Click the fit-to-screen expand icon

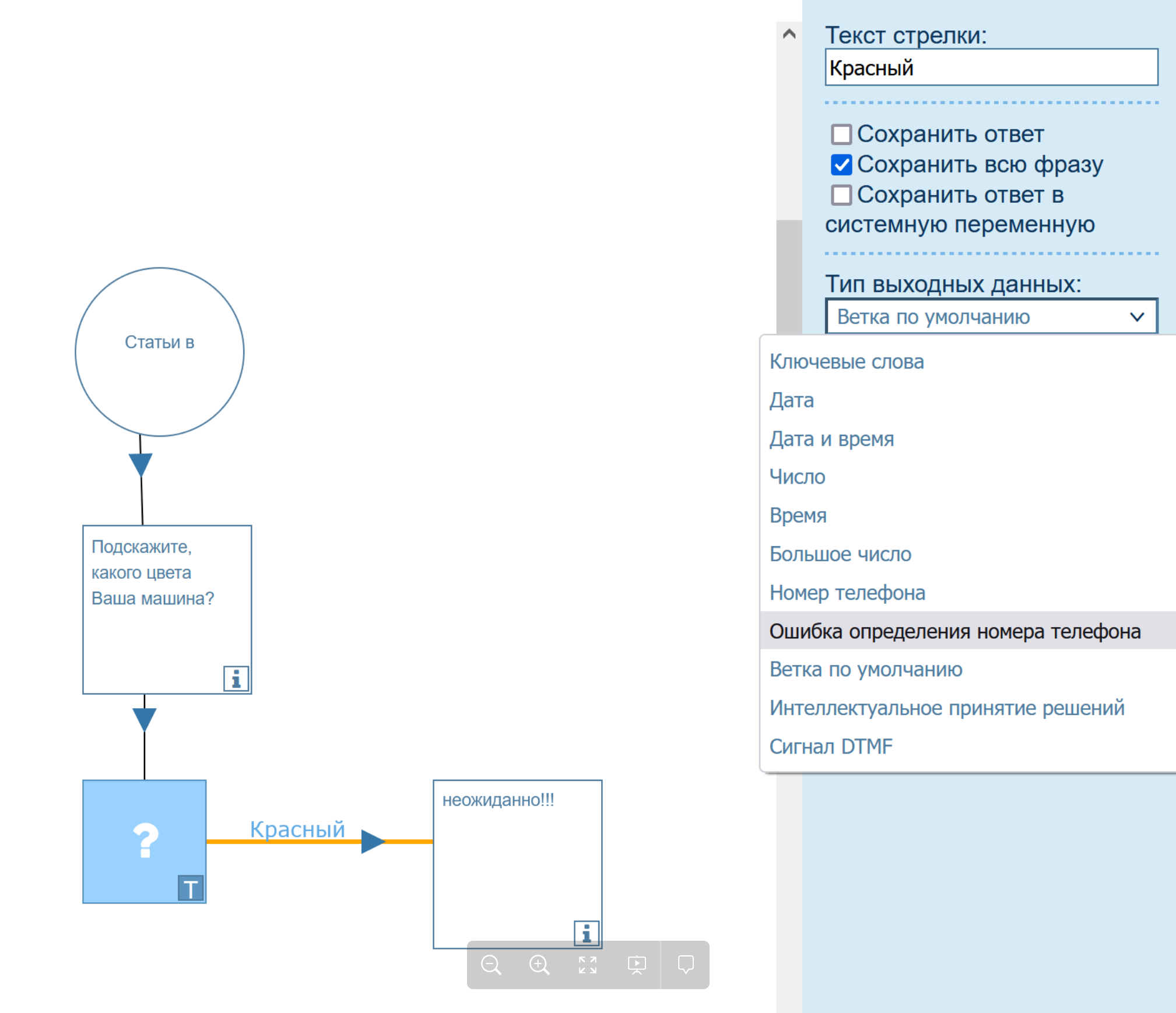pyautogui.click(x=587, y=965)
